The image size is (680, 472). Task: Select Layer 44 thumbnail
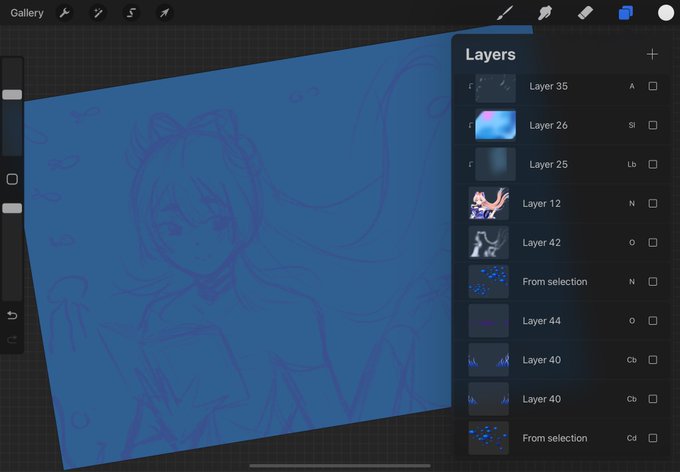click(x=488, y=321)
